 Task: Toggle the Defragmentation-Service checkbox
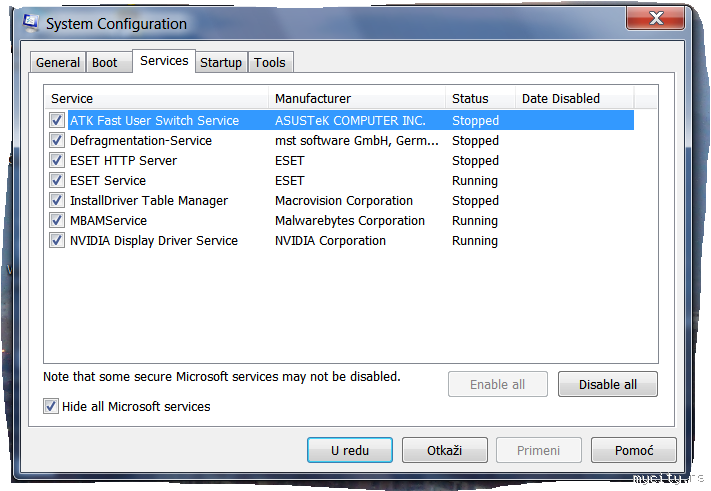(57, 141)
